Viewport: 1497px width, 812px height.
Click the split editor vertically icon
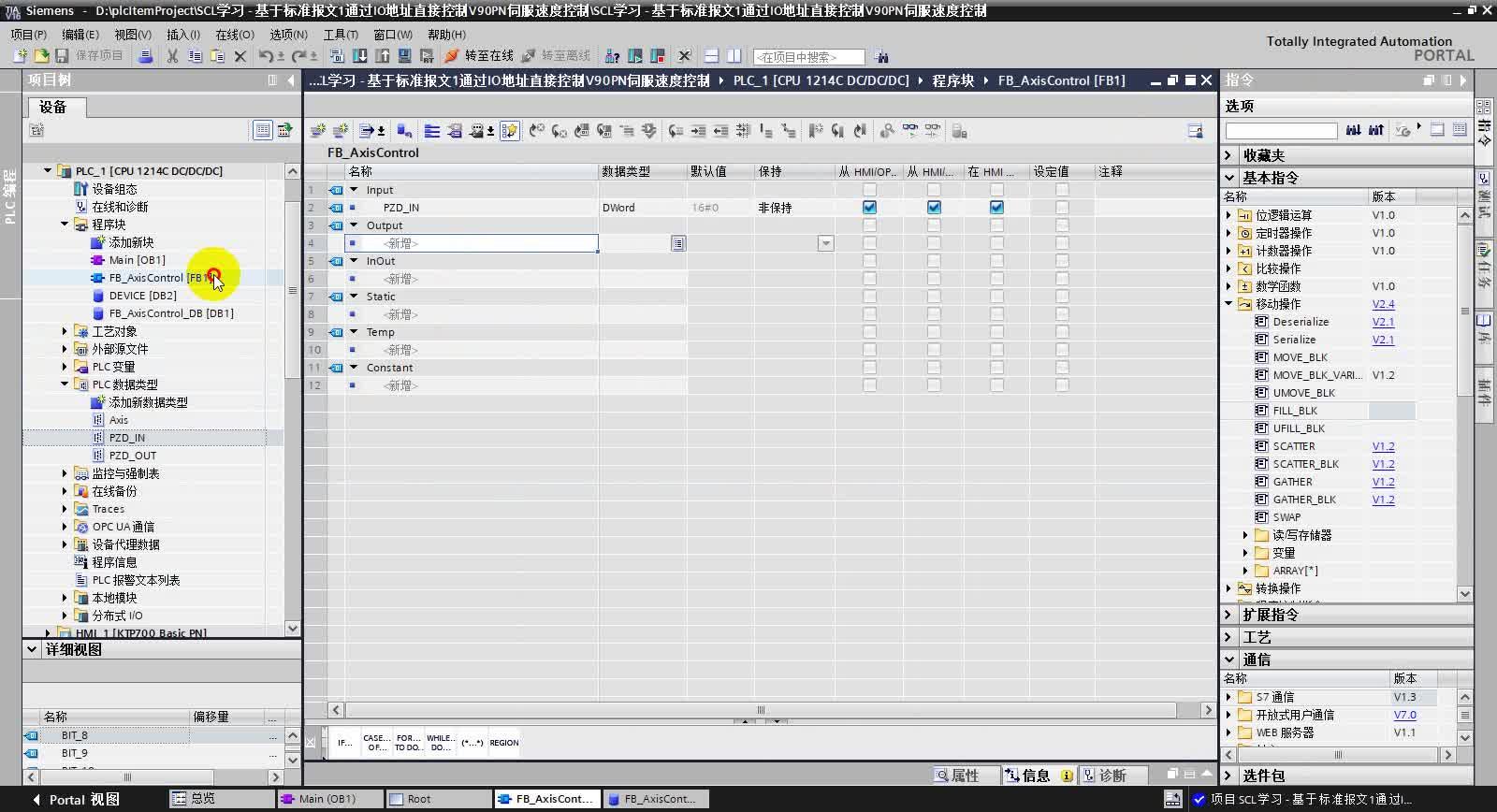(x=734, y=56)
